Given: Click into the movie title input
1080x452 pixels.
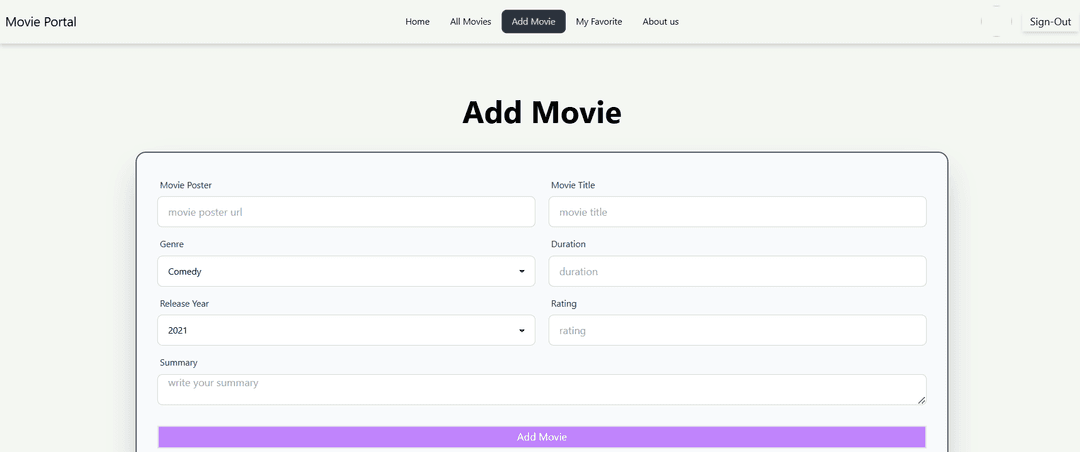Looking at the screenshot, I should 737,212.
